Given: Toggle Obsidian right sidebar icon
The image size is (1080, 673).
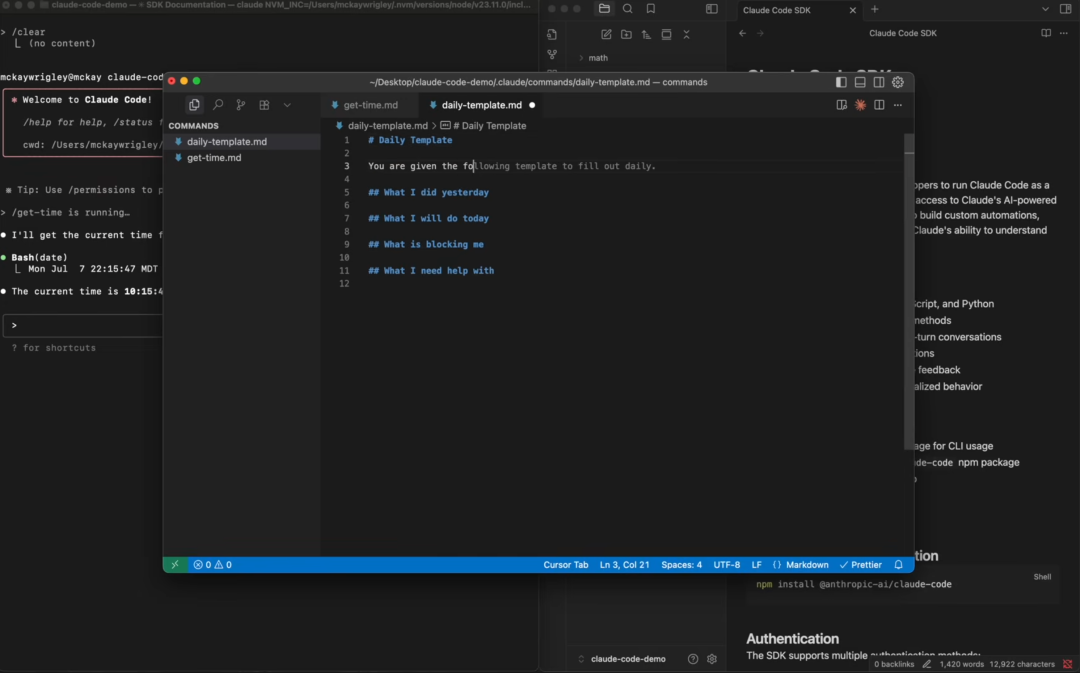Looking at the screenshot, I should (1066, 10).
